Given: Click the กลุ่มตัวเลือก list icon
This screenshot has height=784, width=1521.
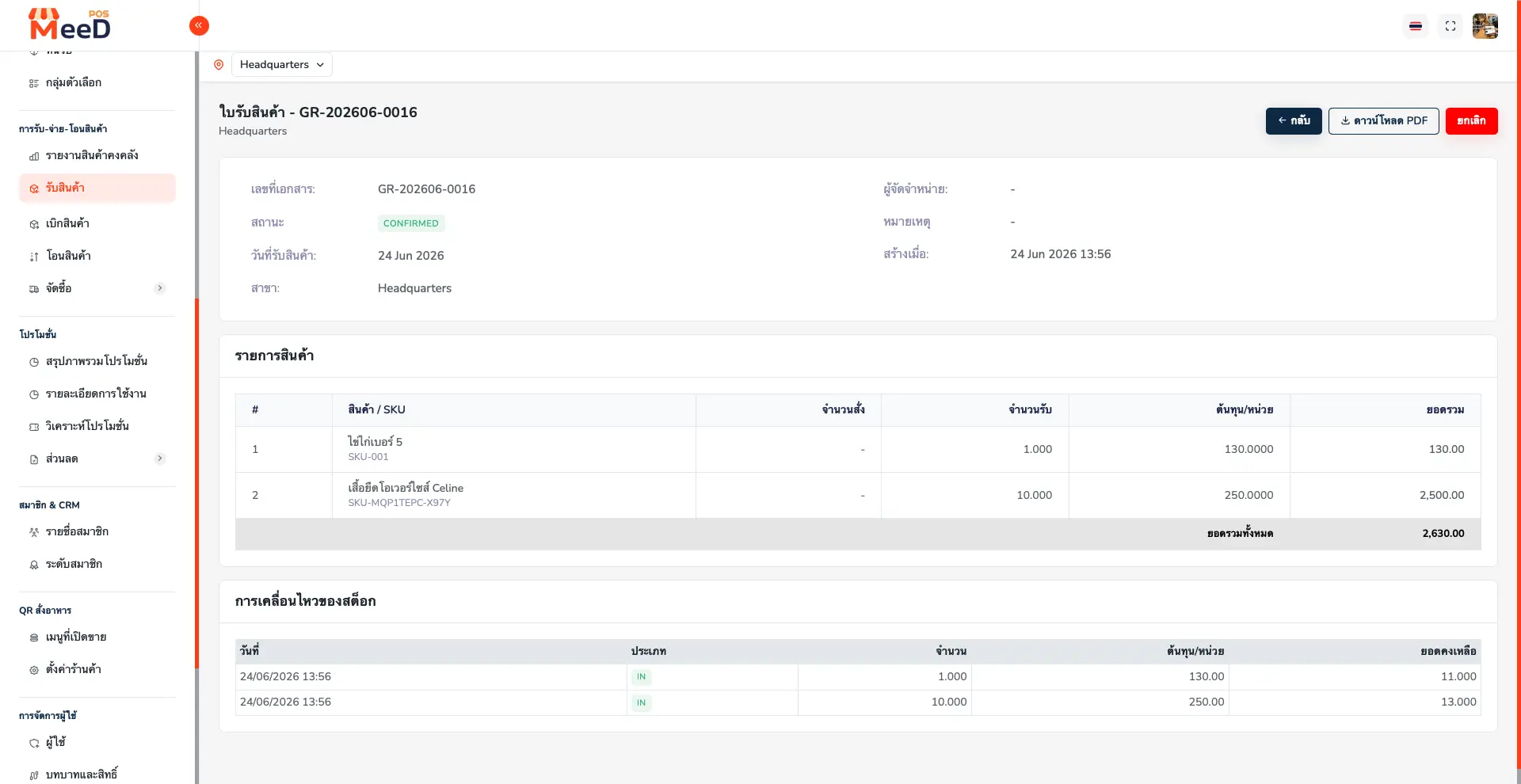Looking at the screenshot, I should [x=34, y=83].
